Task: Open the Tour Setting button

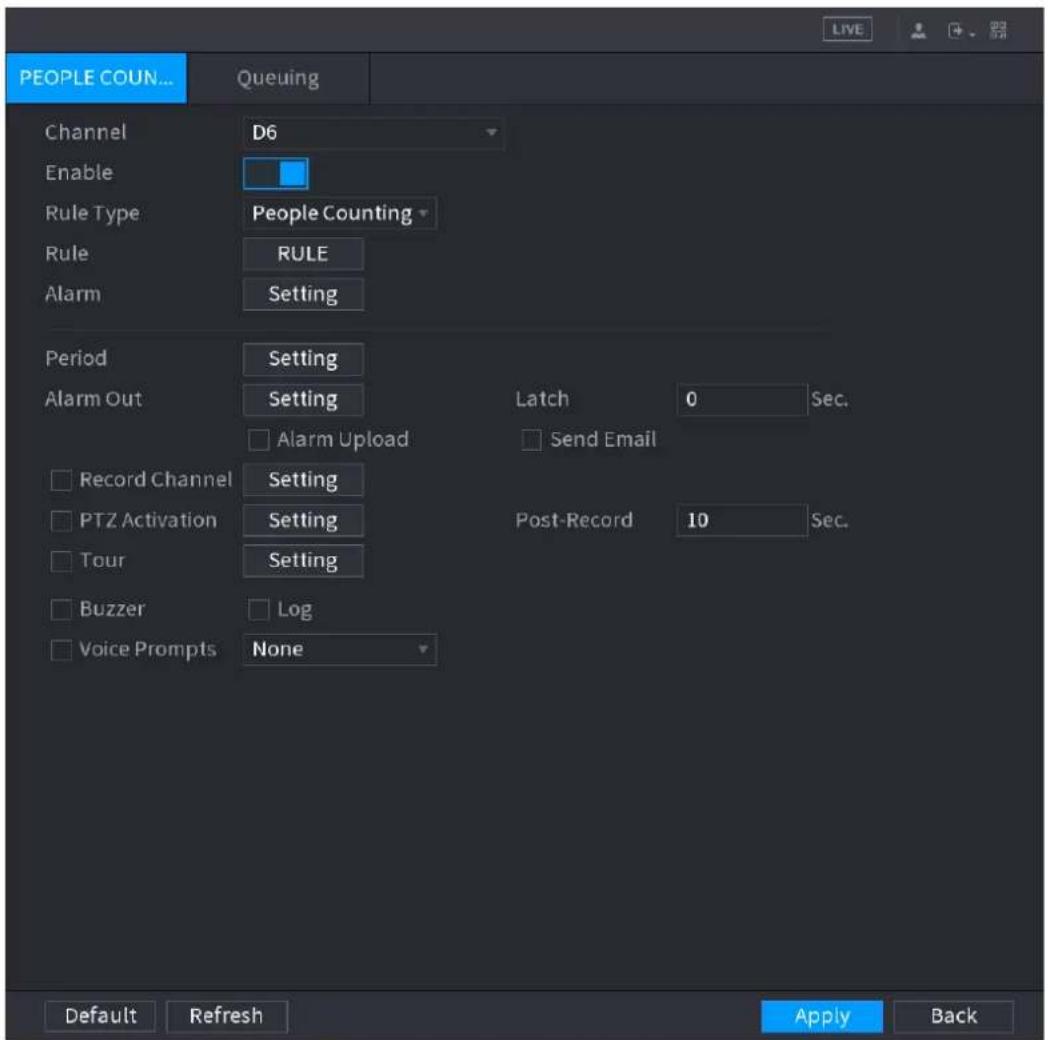Action: (x=303, y=561)
